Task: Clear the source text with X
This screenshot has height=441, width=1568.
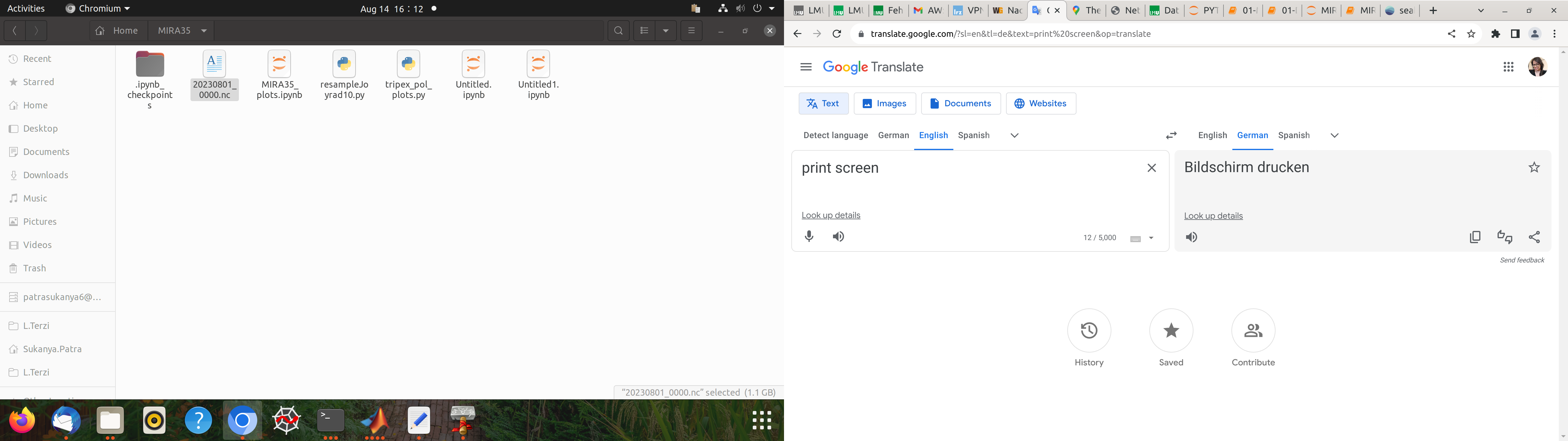Action: tap(1151, 168)
